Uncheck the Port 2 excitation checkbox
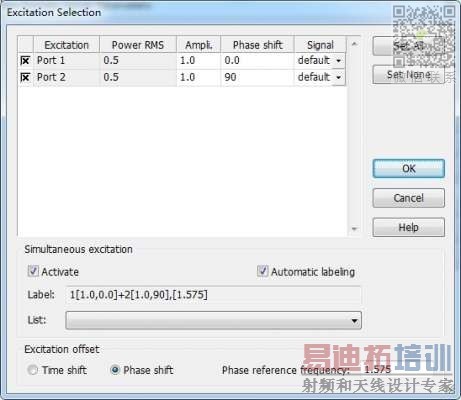461x400 pixels. [25, 77]
